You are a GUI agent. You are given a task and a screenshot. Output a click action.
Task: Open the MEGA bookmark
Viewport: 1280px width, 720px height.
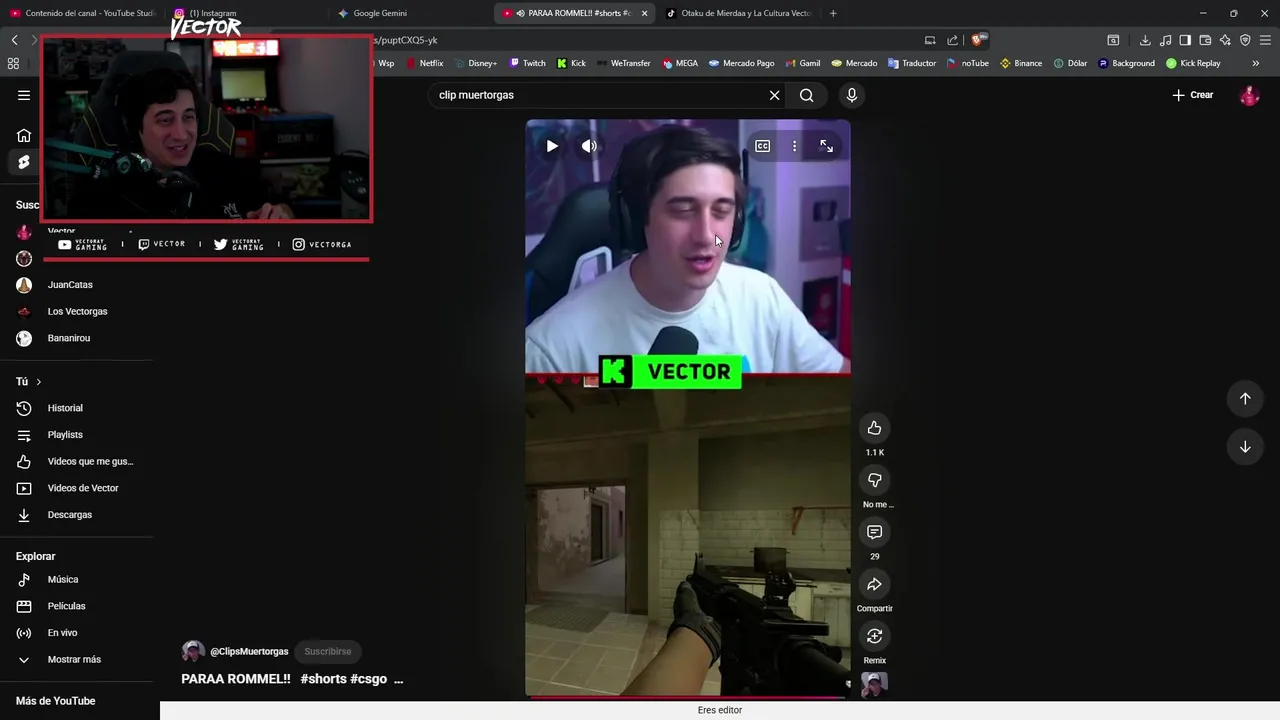pos(680,63)
